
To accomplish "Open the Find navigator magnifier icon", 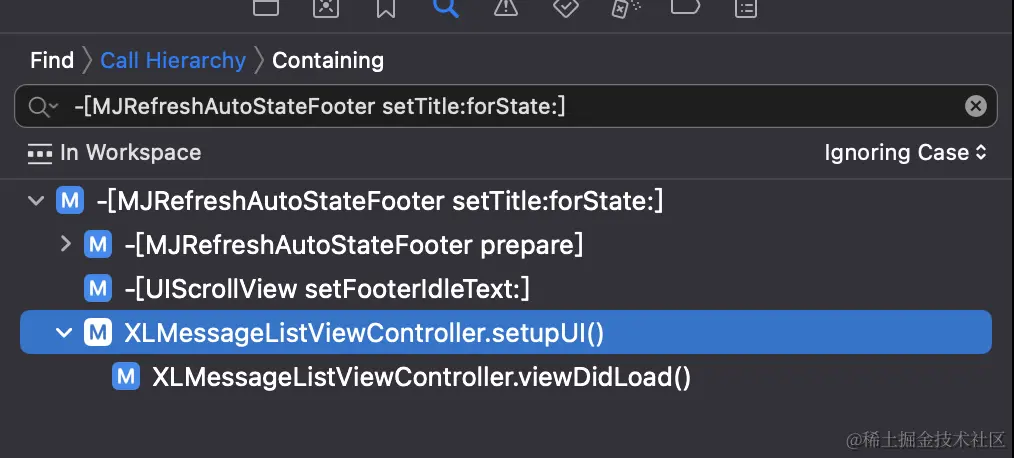I will coord(446,7).
